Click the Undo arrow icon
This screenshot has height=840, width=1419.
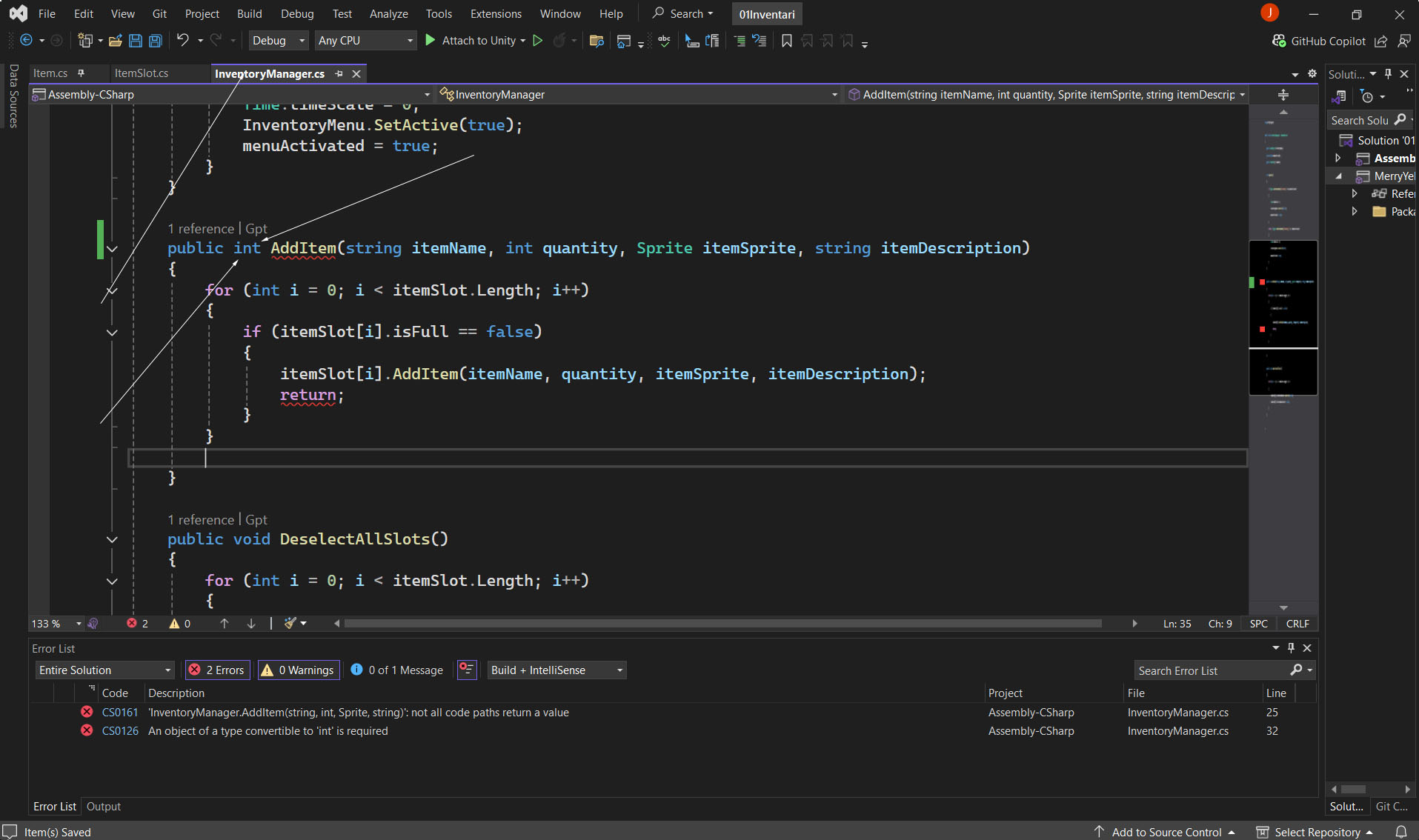[x=182, y=41]
